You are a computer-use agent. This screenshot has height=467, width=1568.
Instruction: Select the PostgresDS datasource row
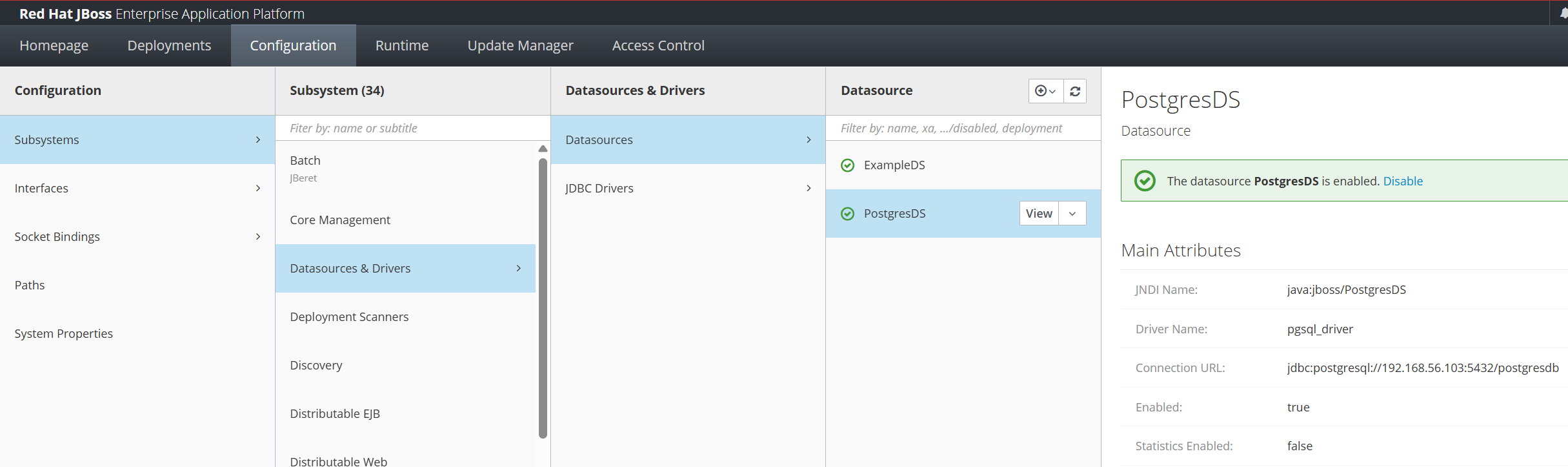click(x=963, y=214)
